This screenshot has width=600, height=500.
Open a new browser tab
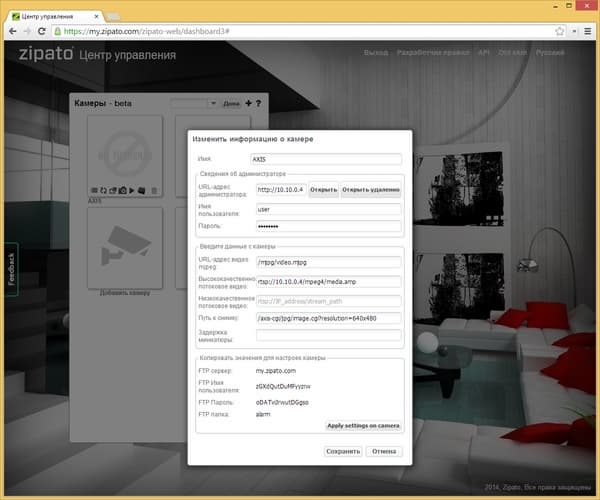(113, 16)
